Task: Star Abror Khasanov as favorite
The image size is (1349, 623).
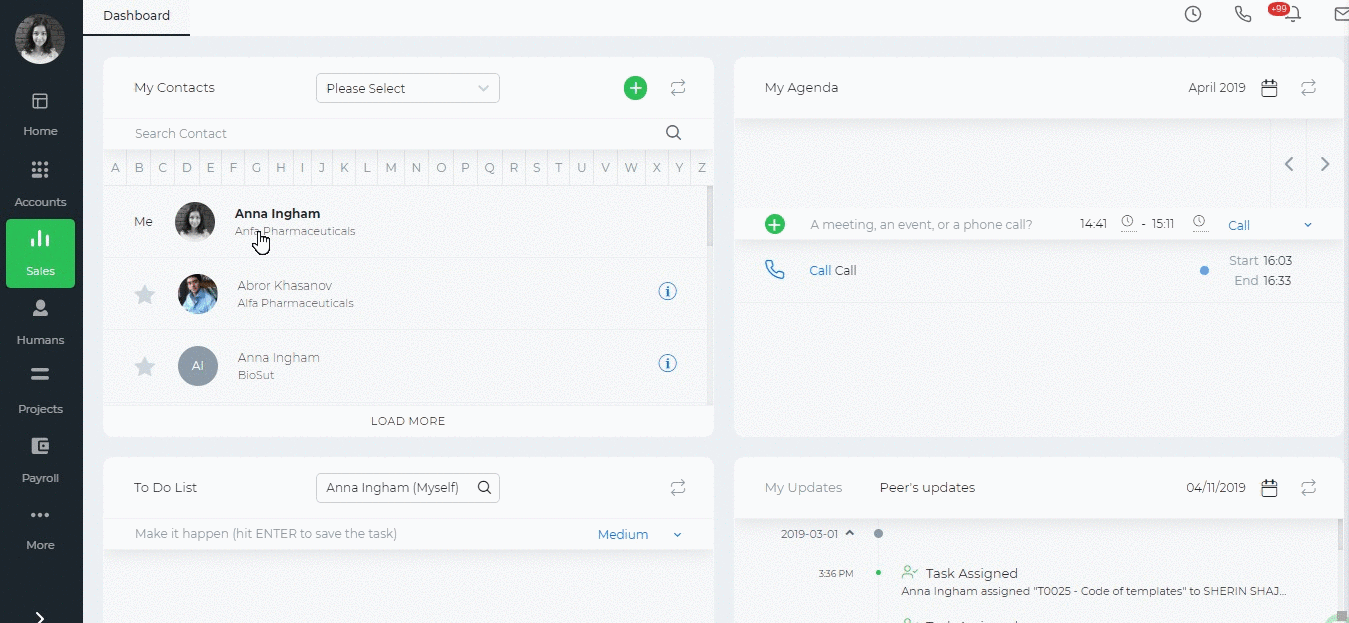Action: pyautogui.click(x=145, y=294)
